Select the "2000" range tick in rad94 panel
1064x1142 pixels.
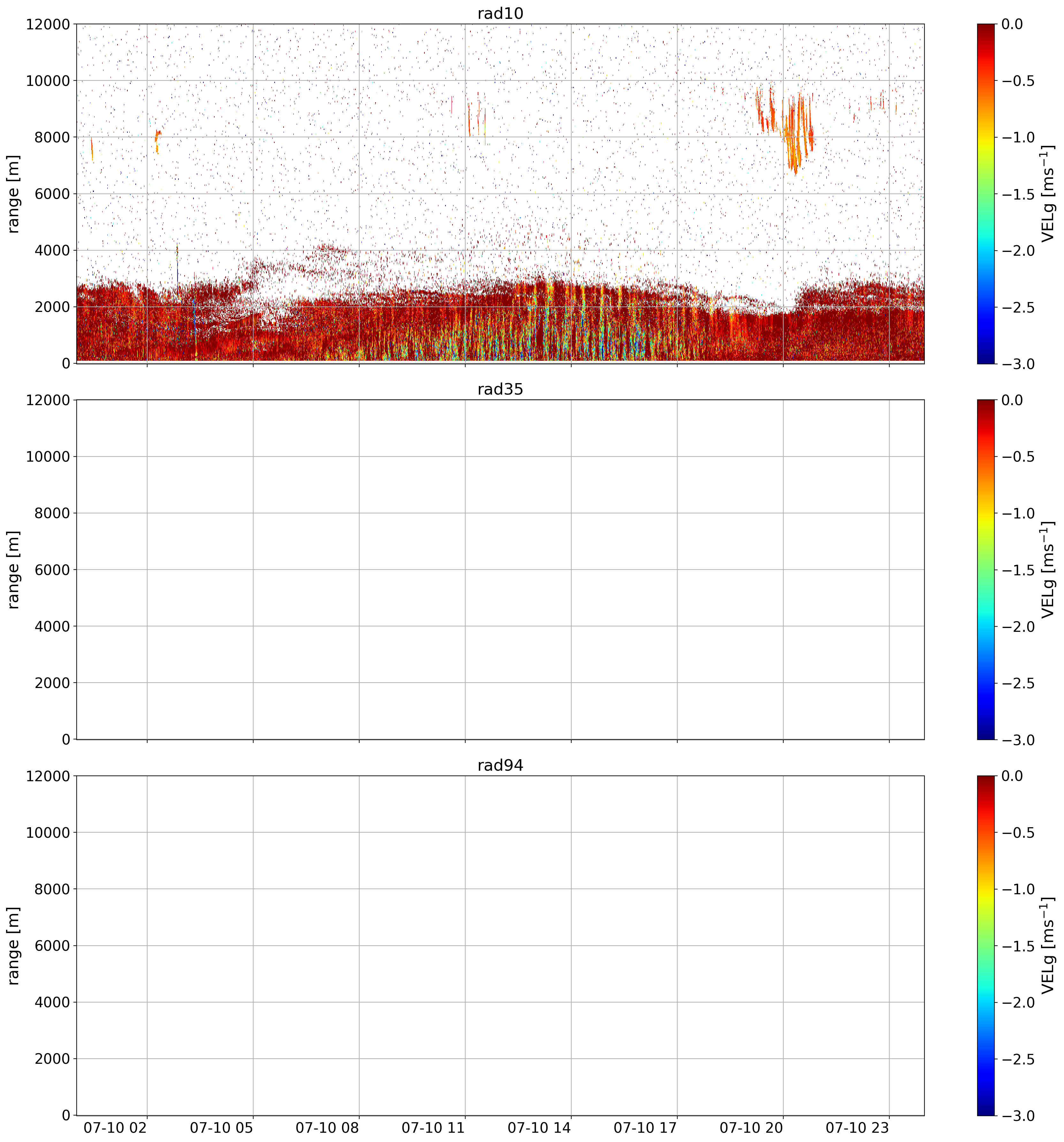point(52,1059)
